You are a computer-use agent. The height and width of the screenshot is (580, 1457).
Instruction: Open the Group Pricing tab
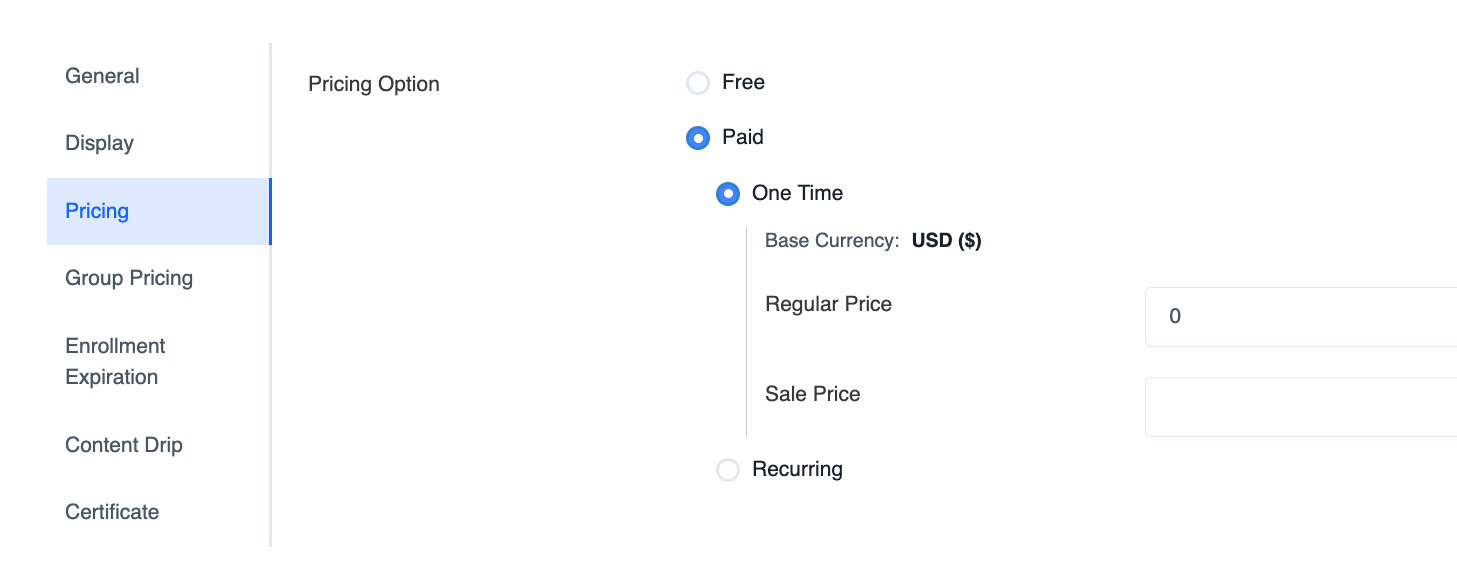click(x=129, y=278)
